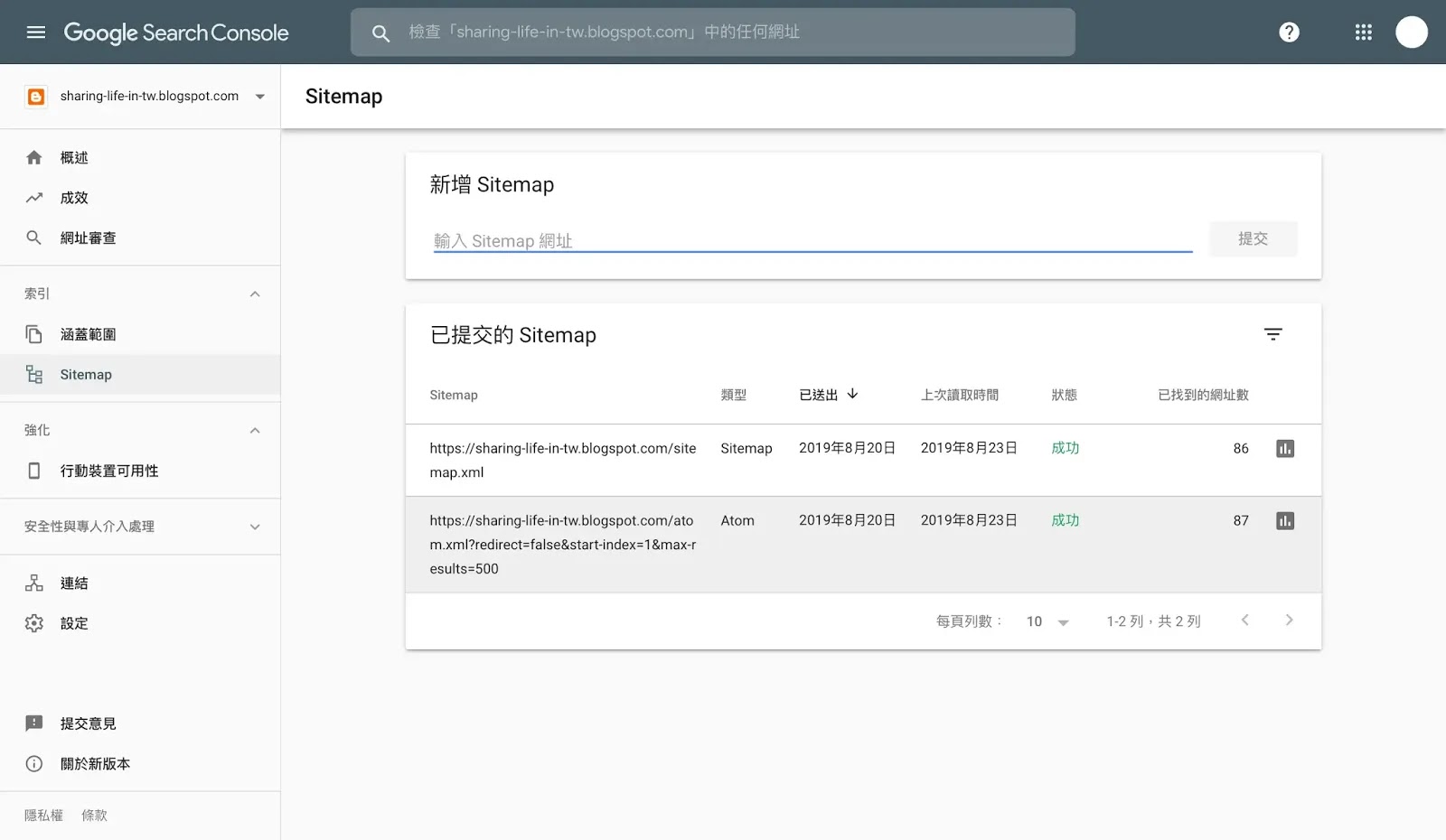This screenshot has width=1446, height=840.
Task: Click the phone icon beside 行動裝置可用性
Action: 34,471
